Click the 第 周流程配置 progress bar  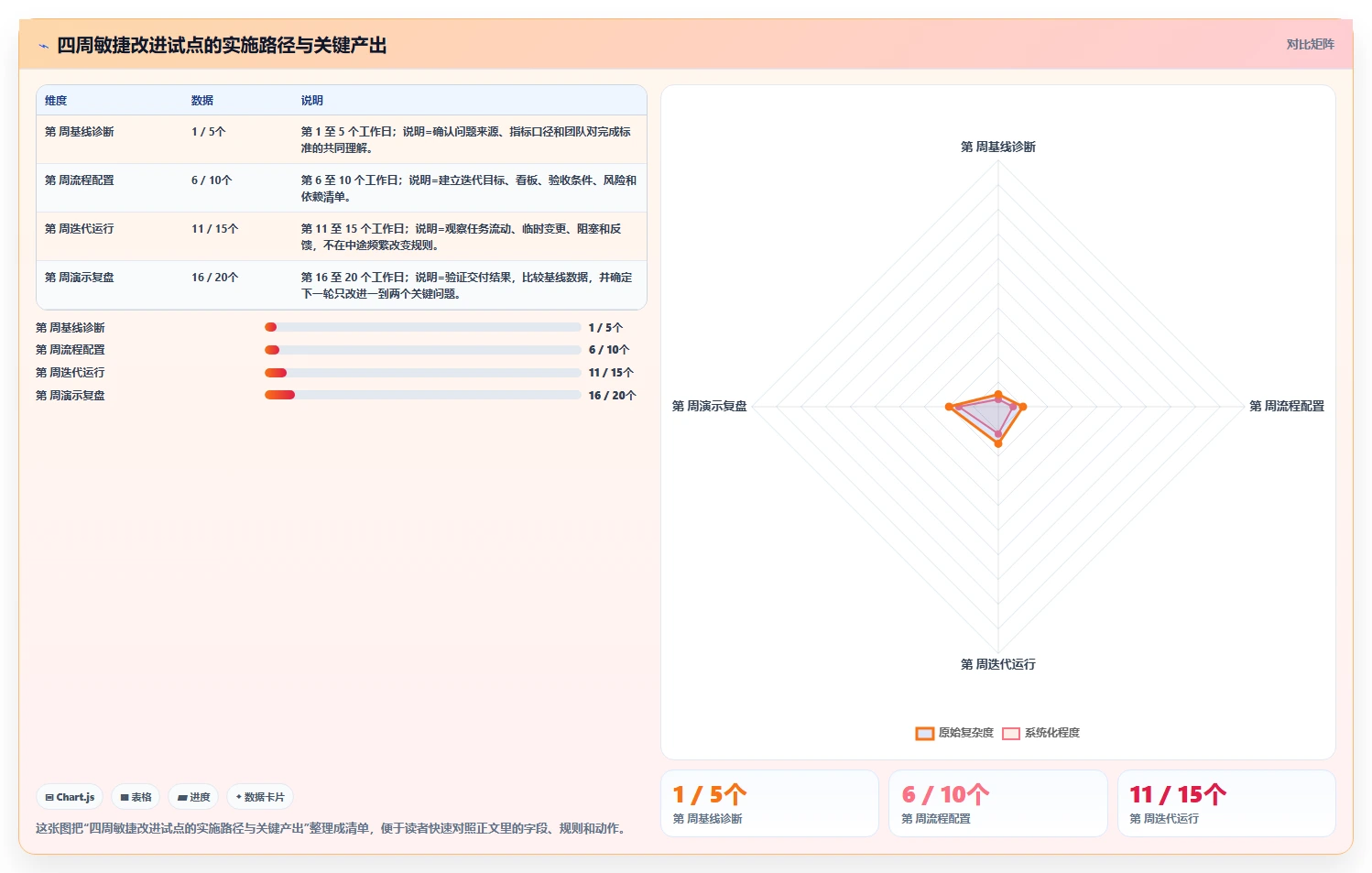[x=423, y=350]
